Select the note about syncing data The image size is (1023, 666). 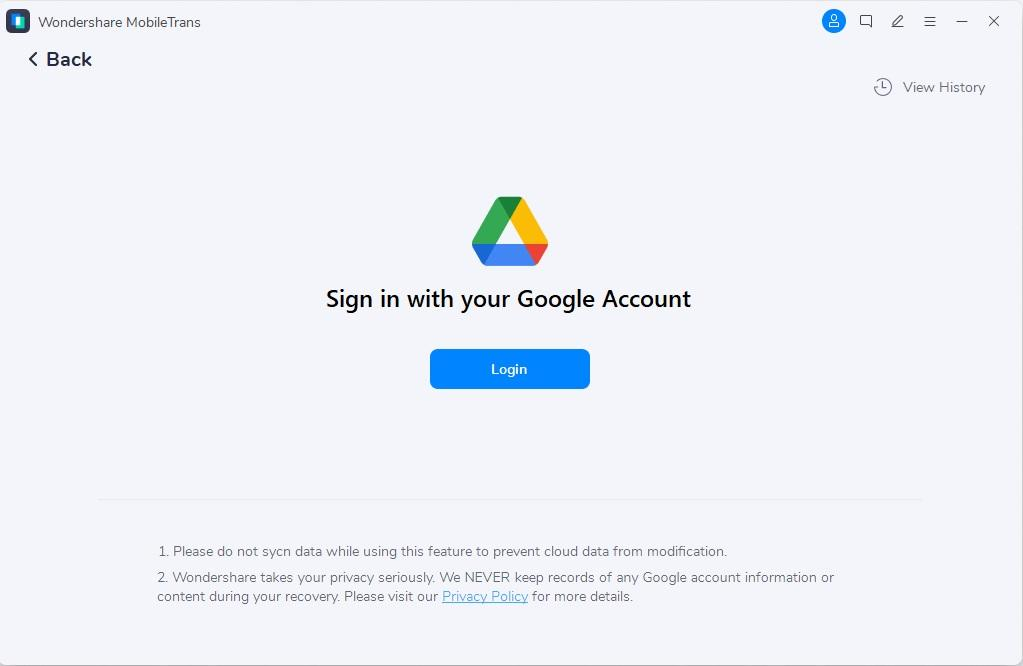443,551
